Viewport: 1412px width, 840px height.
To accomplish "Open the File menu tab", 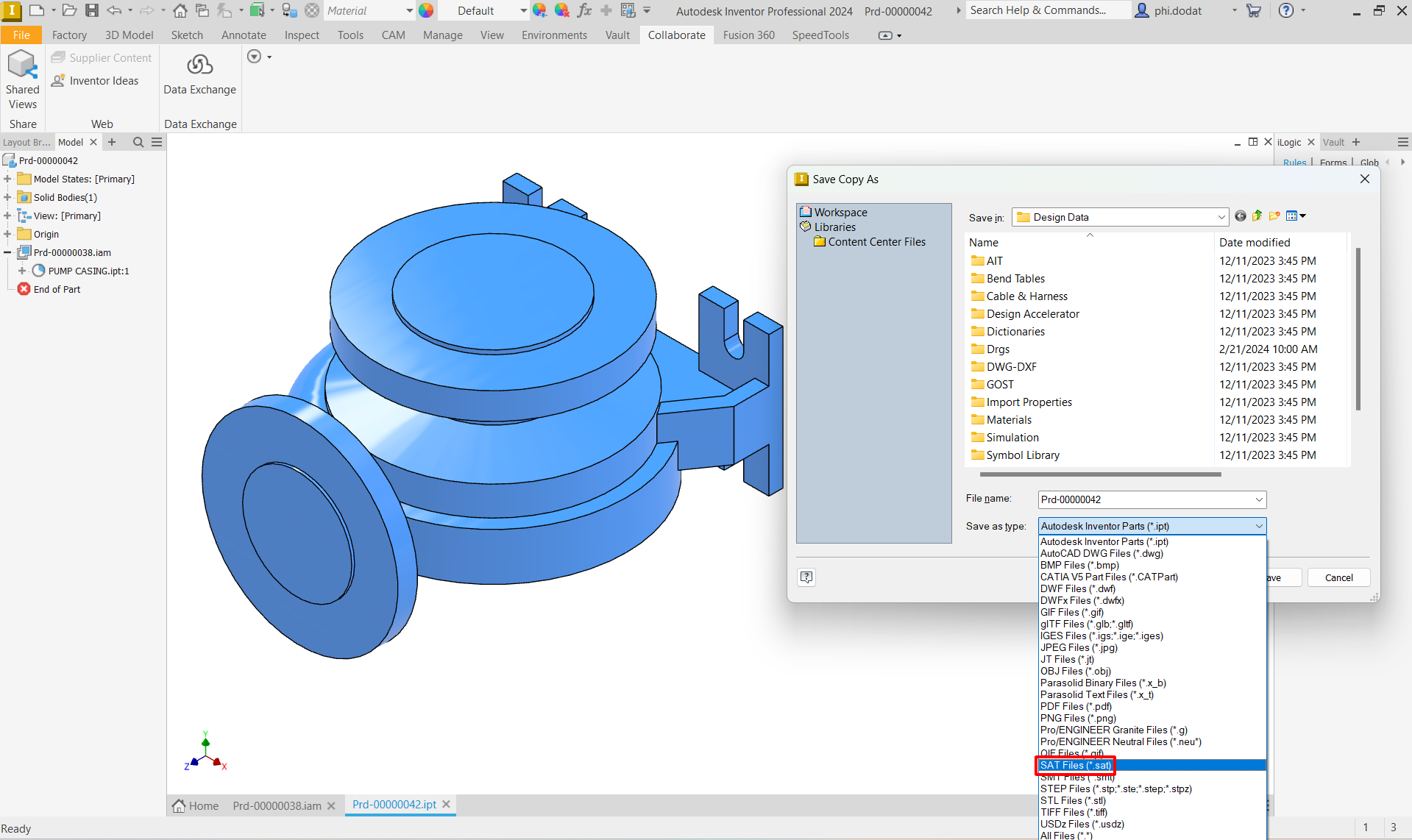I will pyautogui.click(x=21, y=35).
